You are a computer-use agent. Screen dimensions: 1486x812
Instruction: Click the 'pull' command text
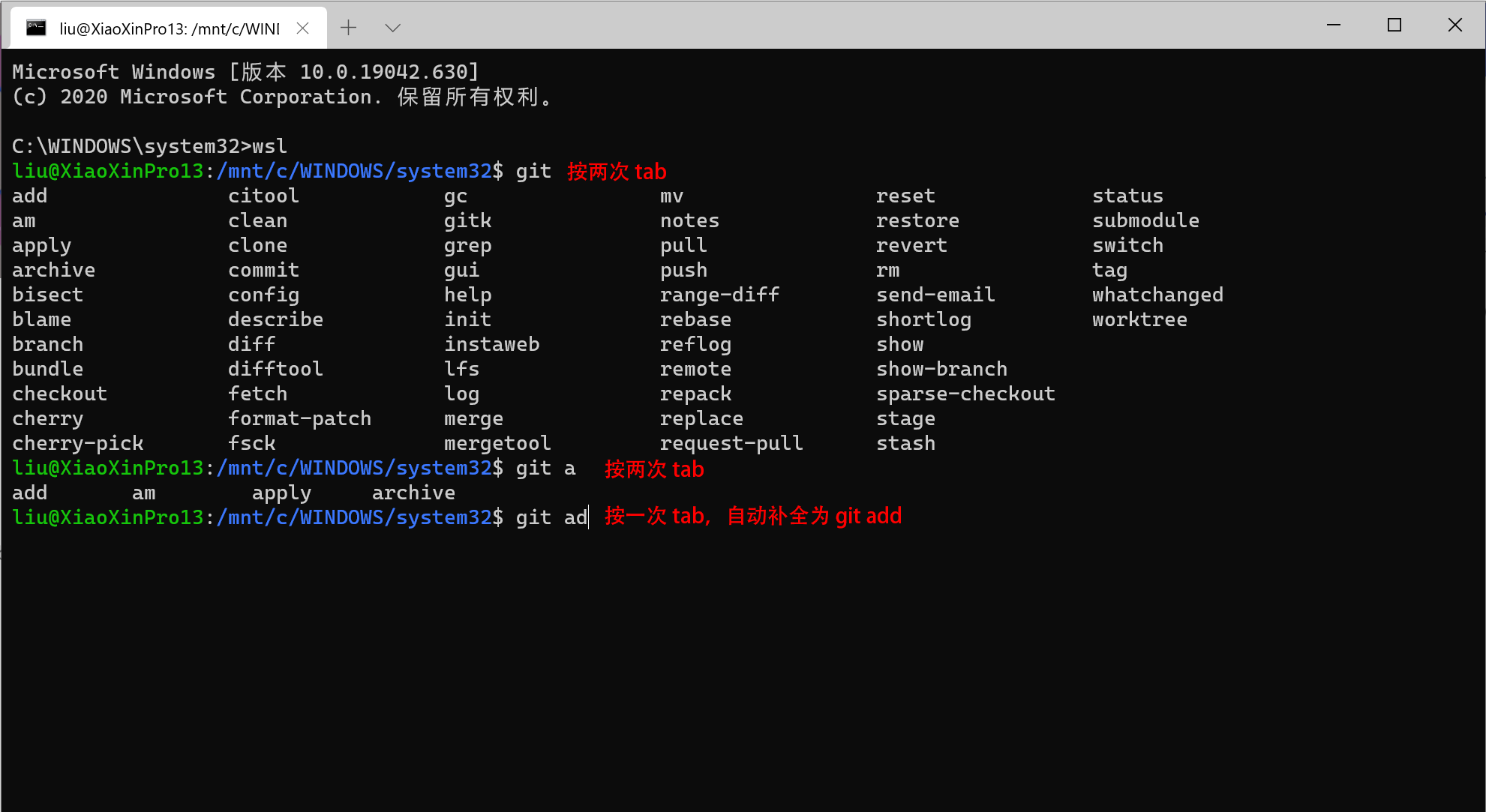tap(684, 245)
